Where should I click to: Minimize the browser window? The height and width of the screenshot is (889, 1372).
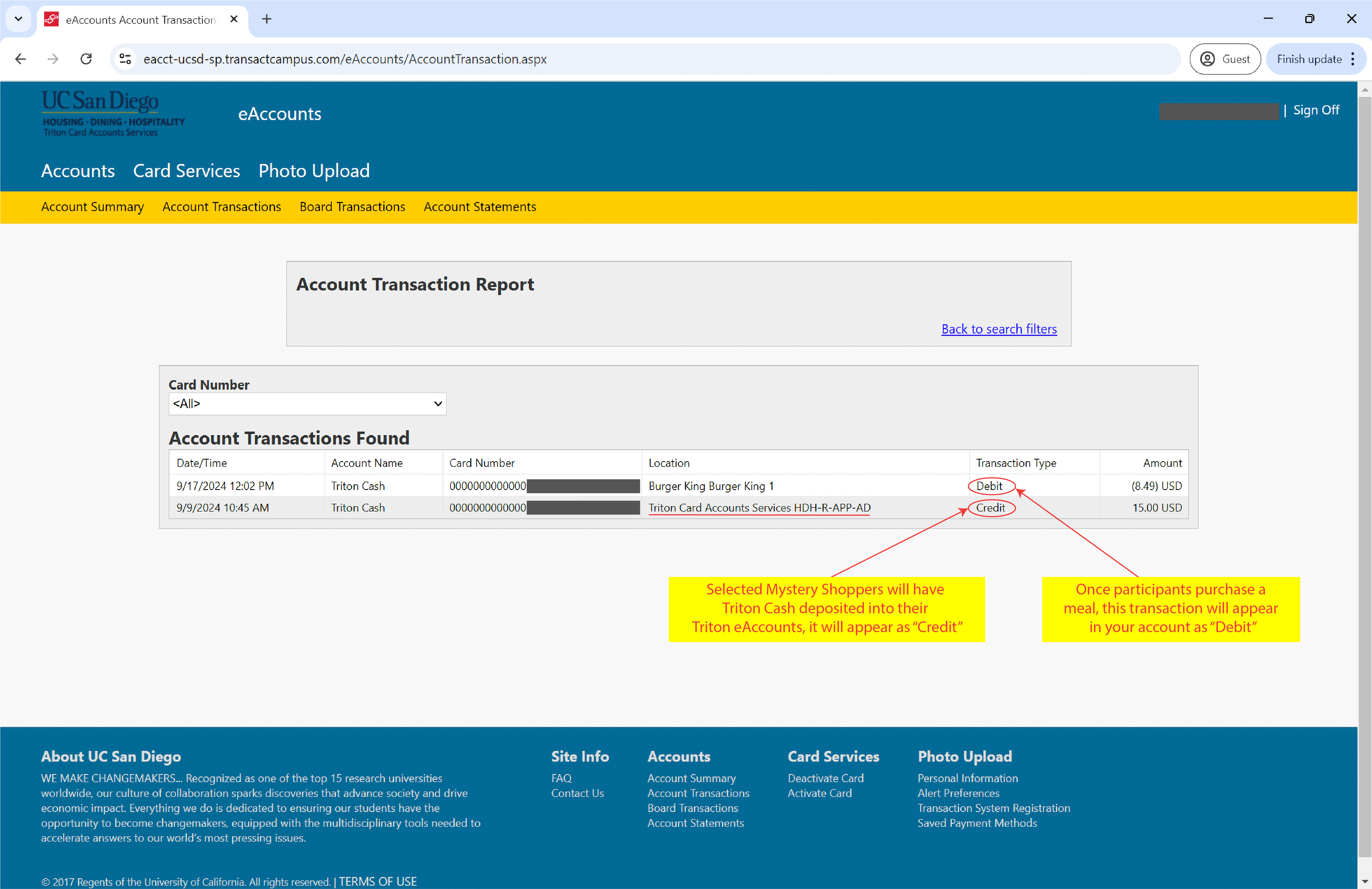pos(1268,19)
